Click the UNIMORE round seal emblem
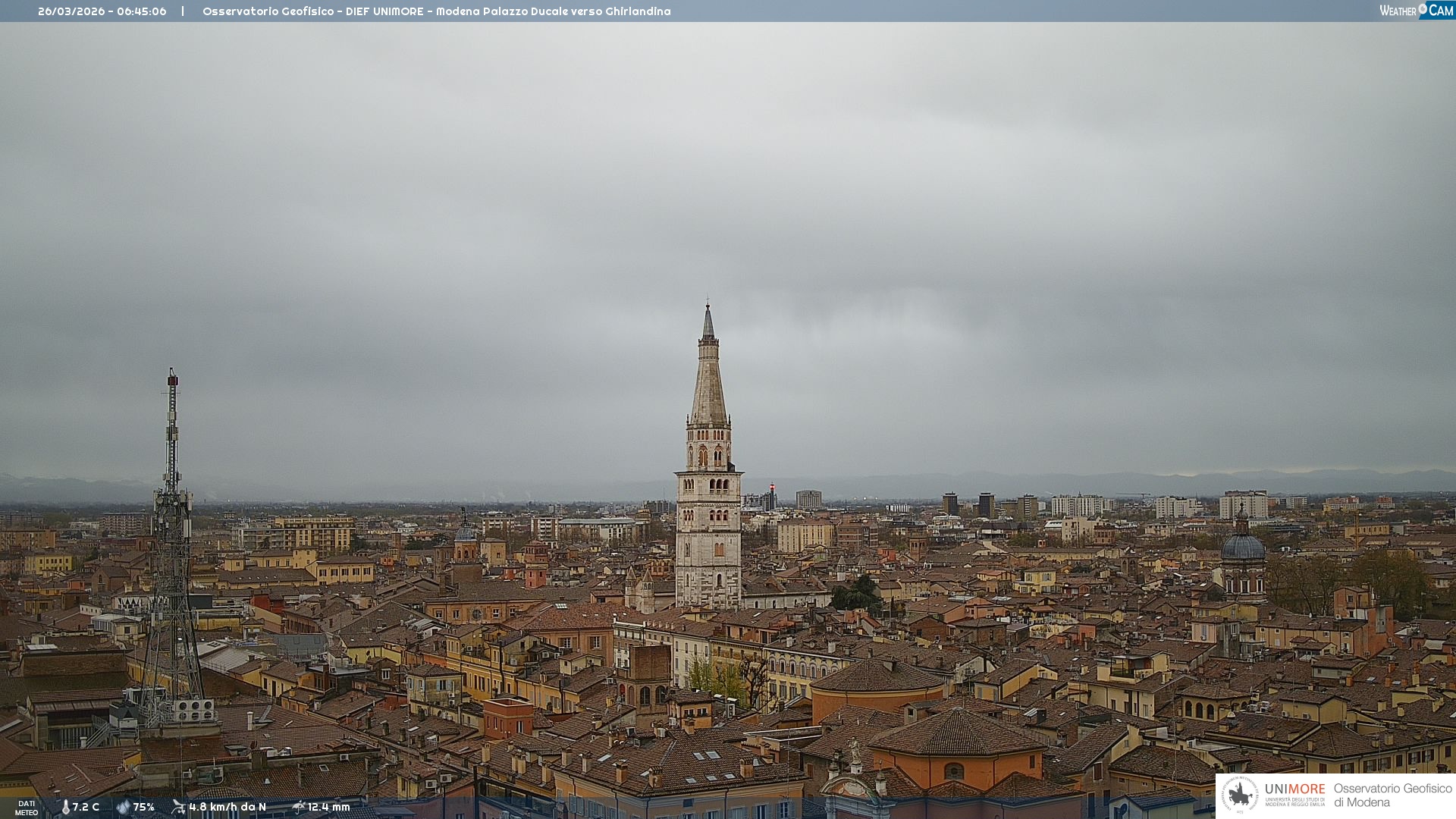This screenshot has width=1456, height=819. pyautogui.click(x=1240, y=795)
